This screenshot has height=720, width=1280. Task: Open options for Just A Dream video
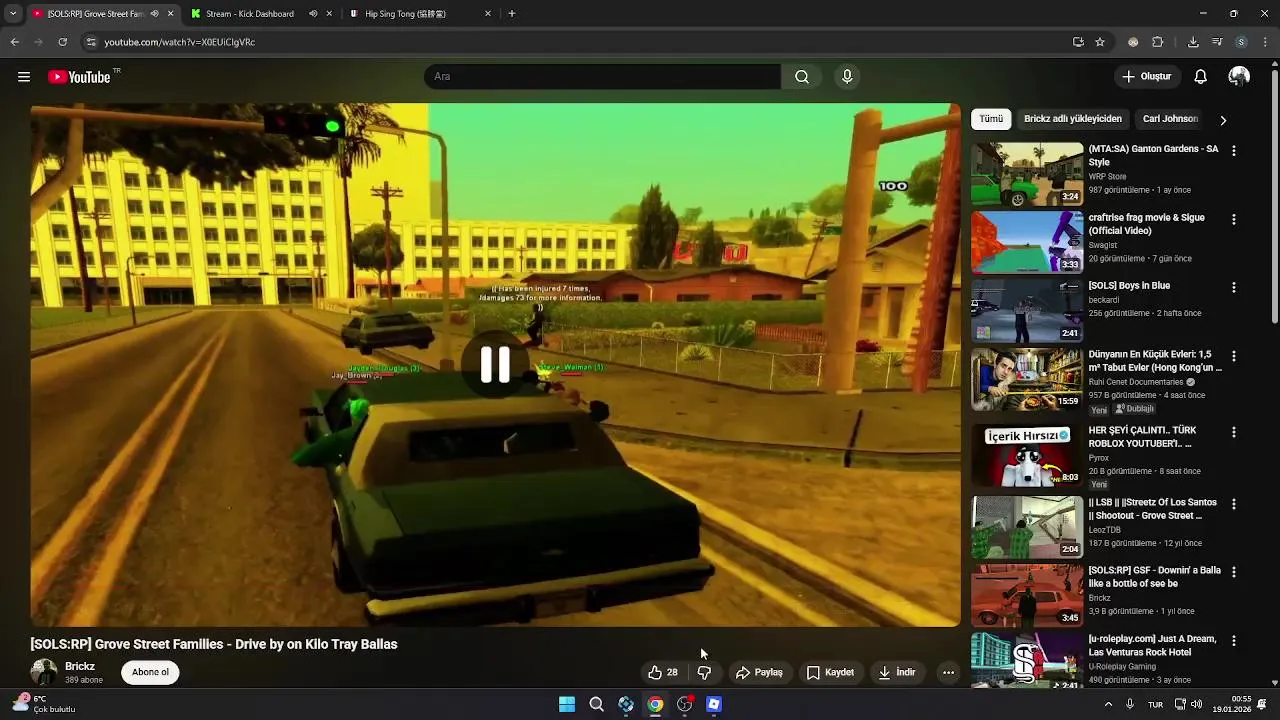click(x=1233, y=640)
